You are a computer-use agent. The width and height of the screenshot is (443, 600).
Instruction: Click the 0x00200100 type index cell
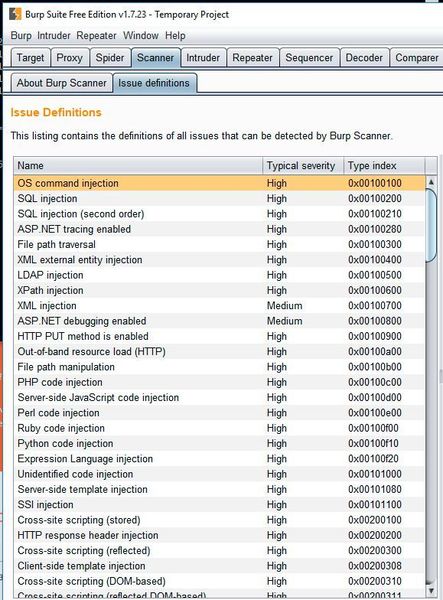[x=375, y=520]
